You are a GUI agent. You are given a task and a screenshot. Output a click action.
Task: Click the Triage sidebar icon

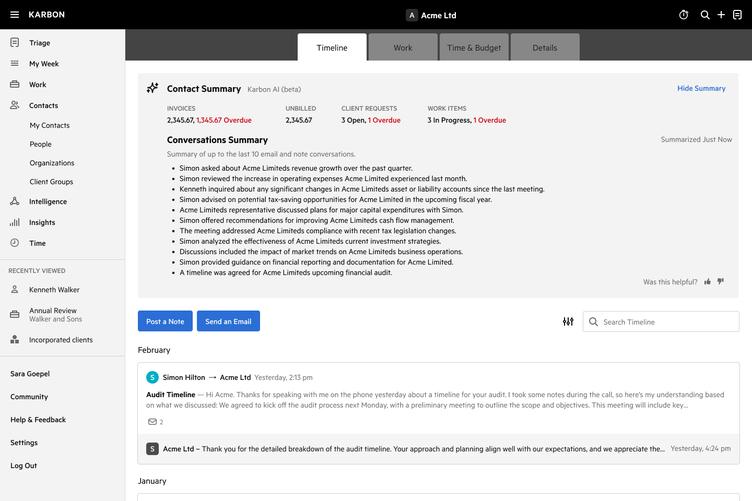15,43
